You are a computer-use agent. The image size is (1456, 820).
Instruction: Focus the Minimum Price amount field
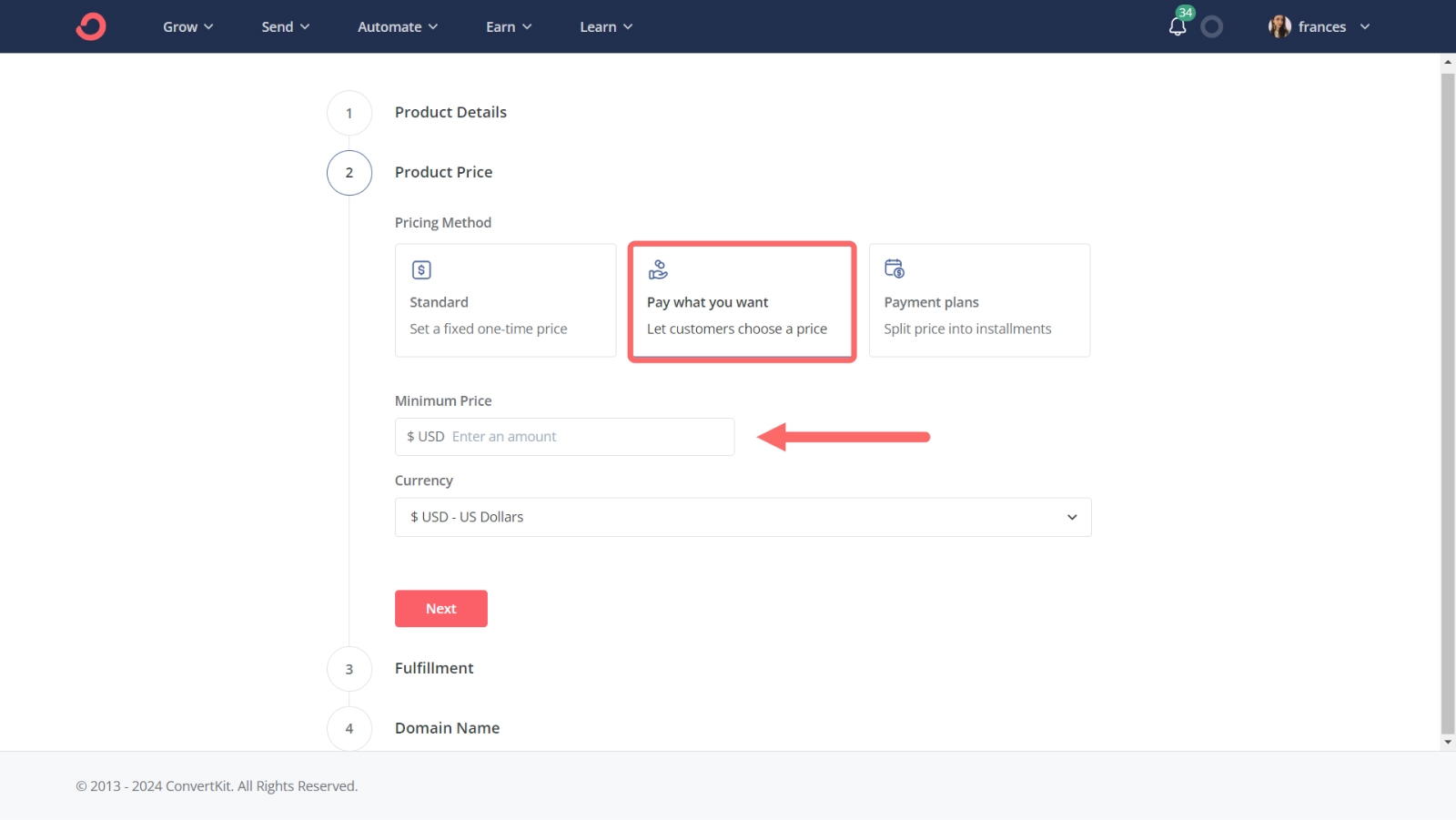[x=590, y=437]
